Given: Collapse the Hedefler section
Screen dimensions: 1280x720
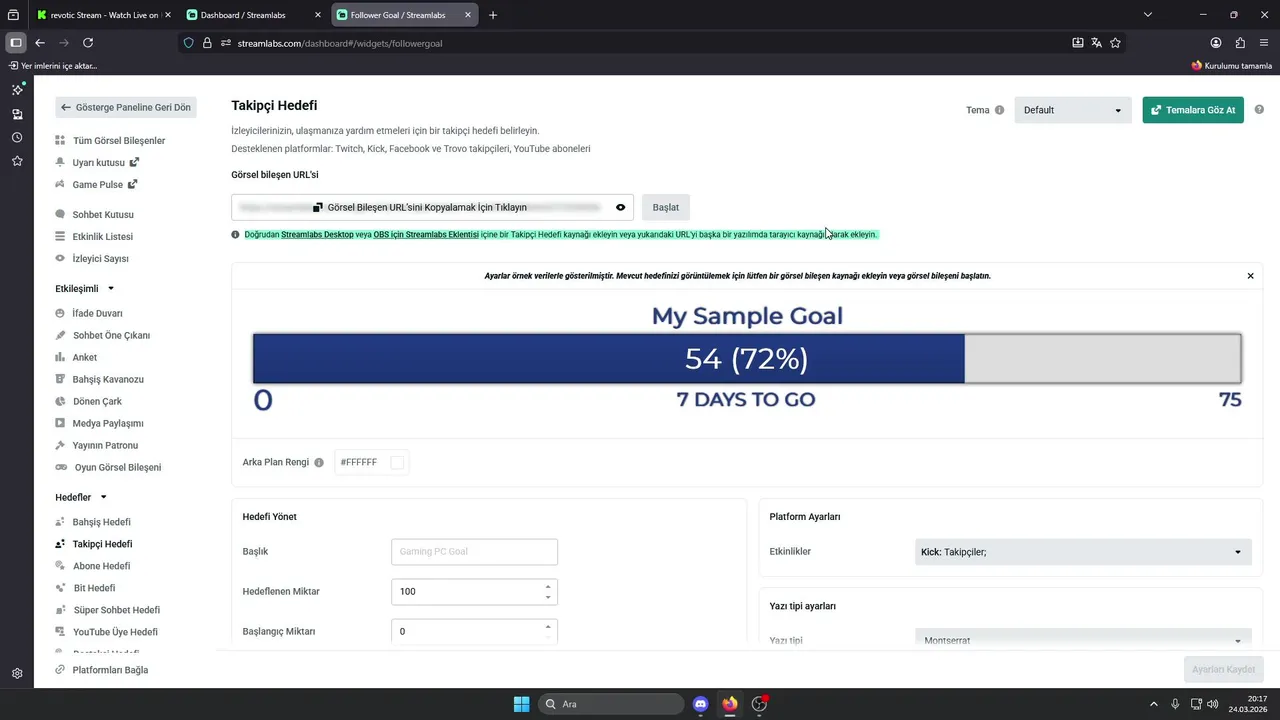Looking at the screenshot, I should (x=103, y=497).
